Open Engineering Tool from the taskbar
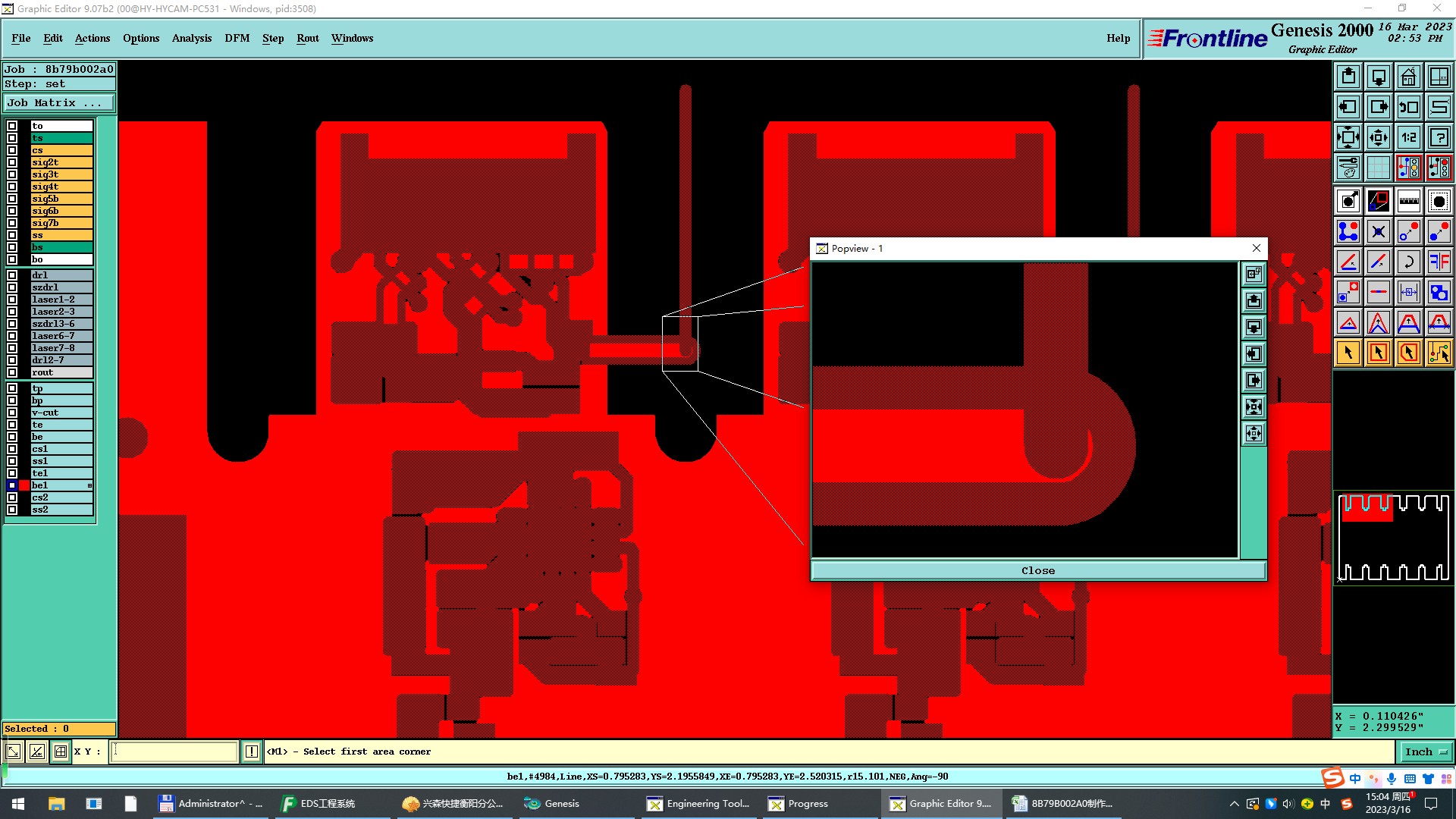This screenshot has height=819, width=1456. (x=698, y=803)
